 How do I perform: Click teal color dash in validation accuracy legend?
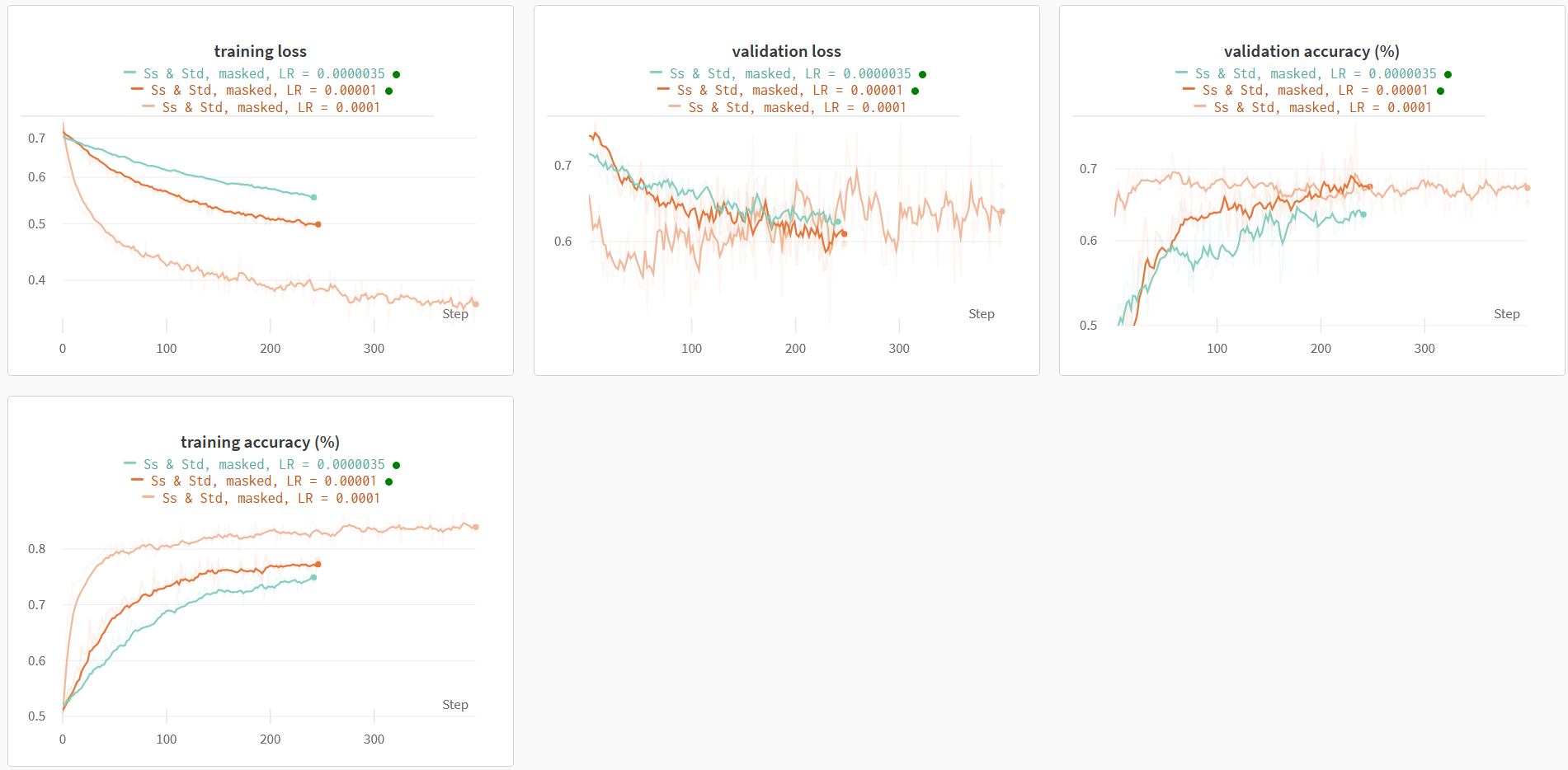(1182, 73)
